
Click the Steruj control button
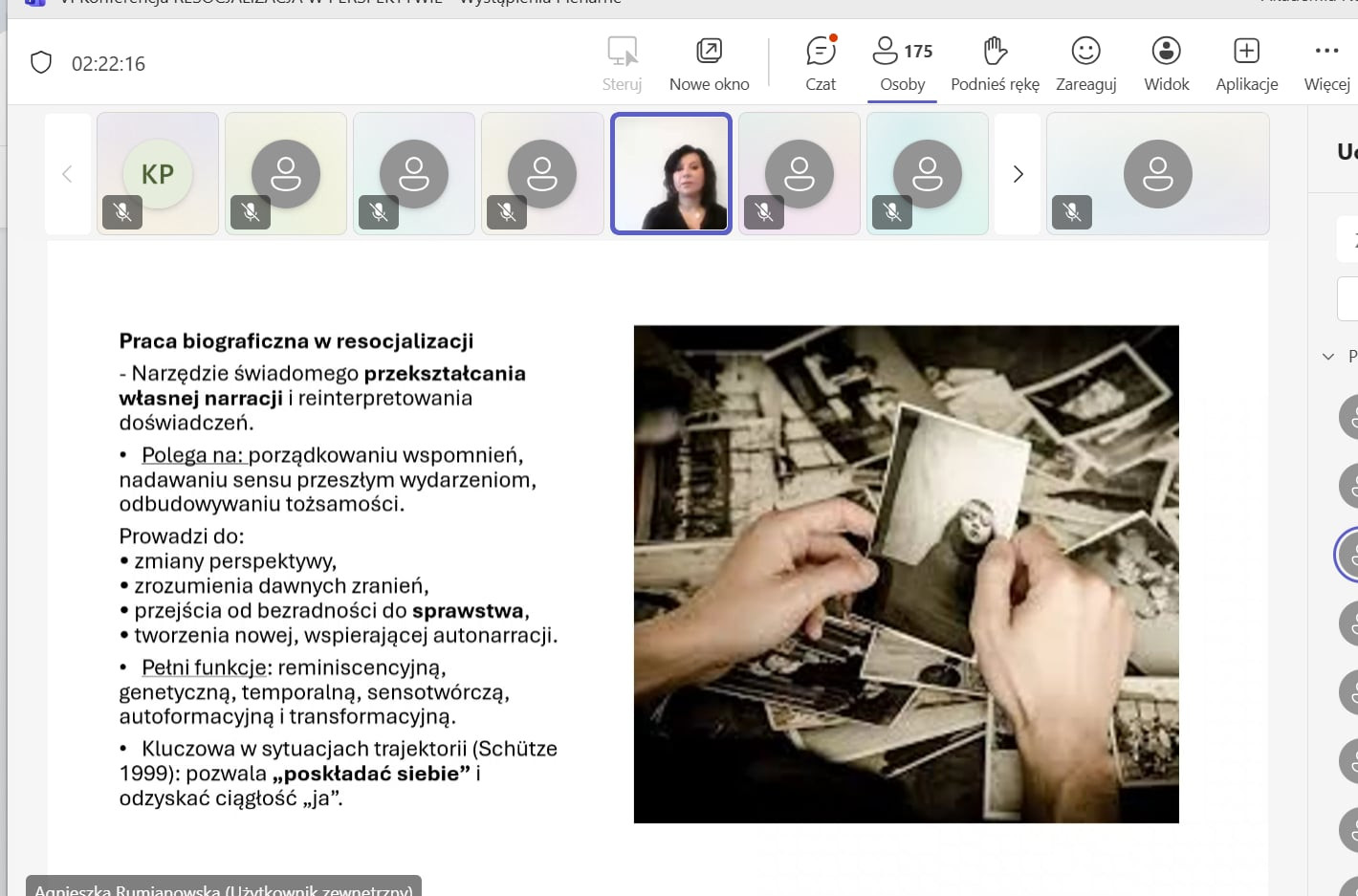click(622, 63)
